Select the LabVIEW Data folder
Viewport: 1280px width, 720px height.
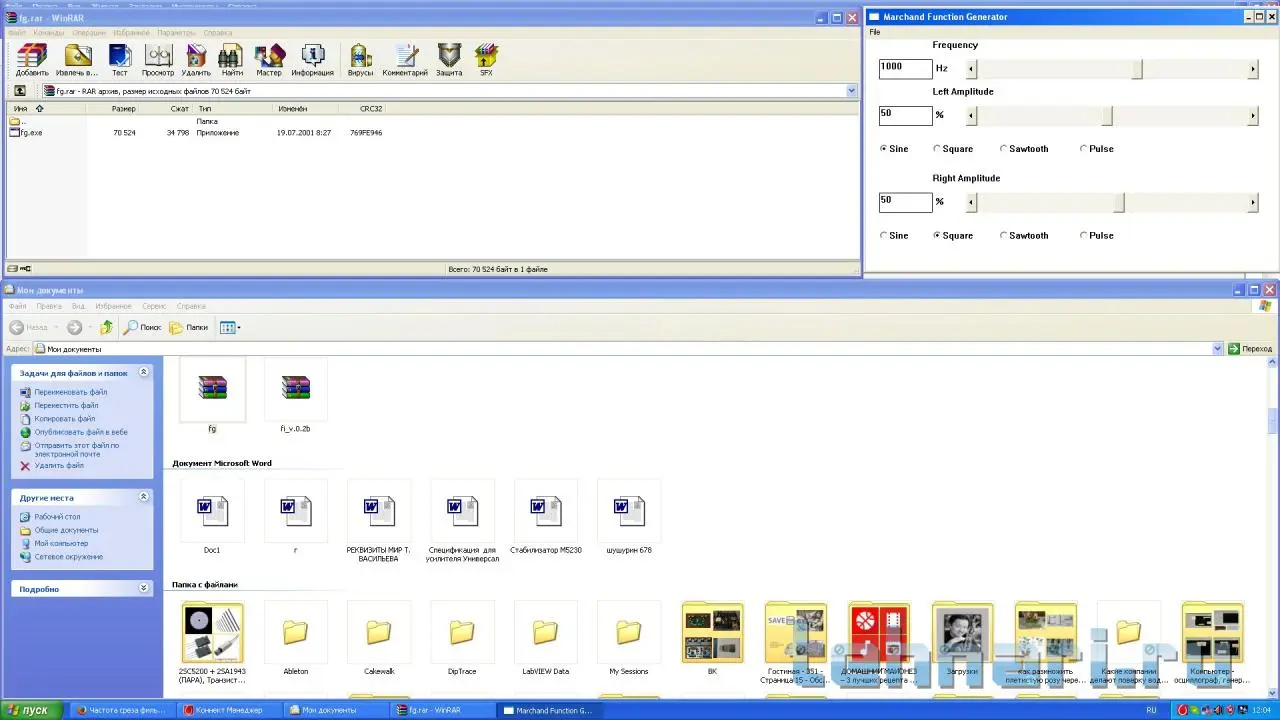[x=545, y=639]
